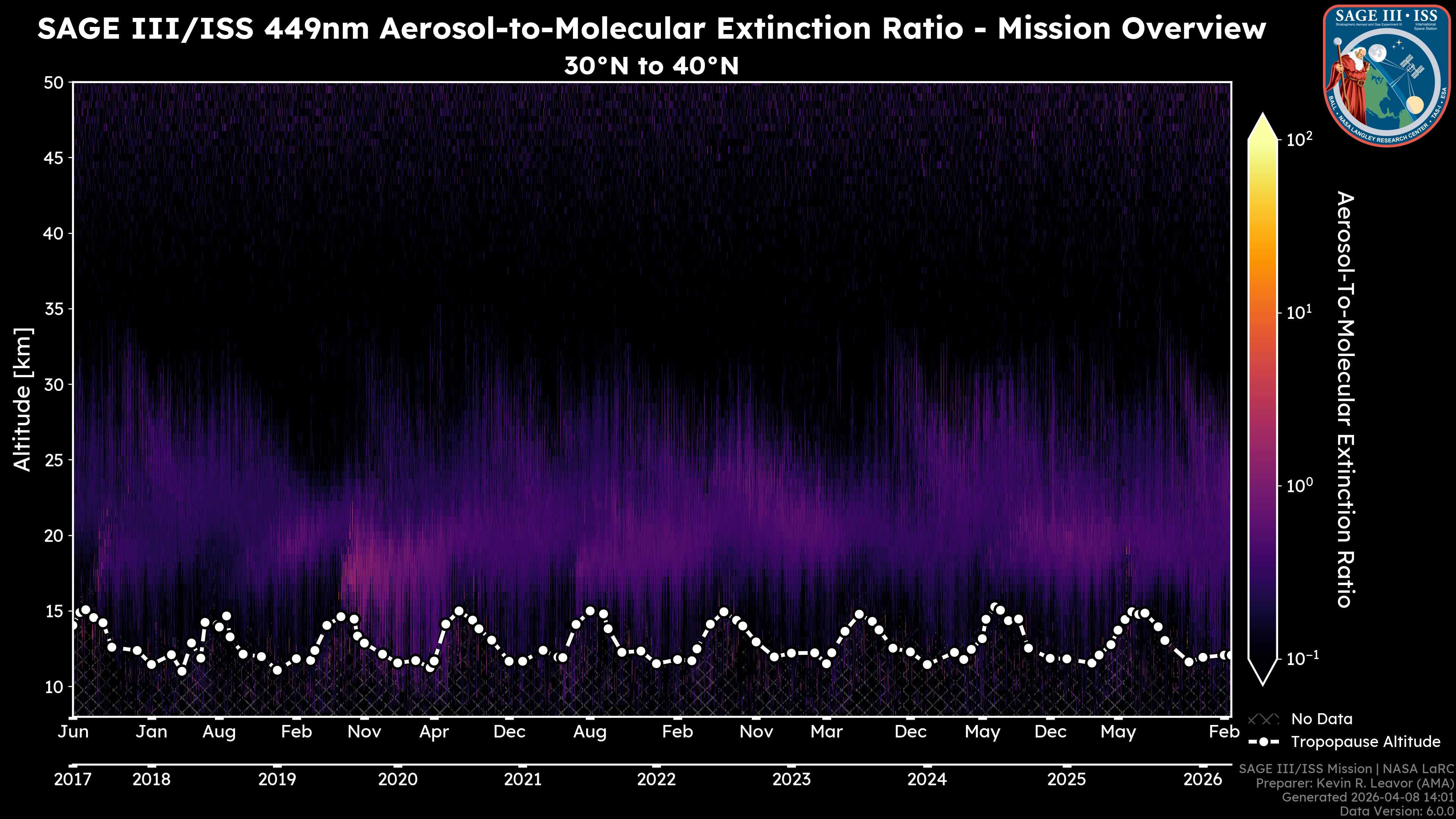Click the Data Version 6.0.0 text
The height and width of the screenshot is (819, 1456).
pos(1397,812)
